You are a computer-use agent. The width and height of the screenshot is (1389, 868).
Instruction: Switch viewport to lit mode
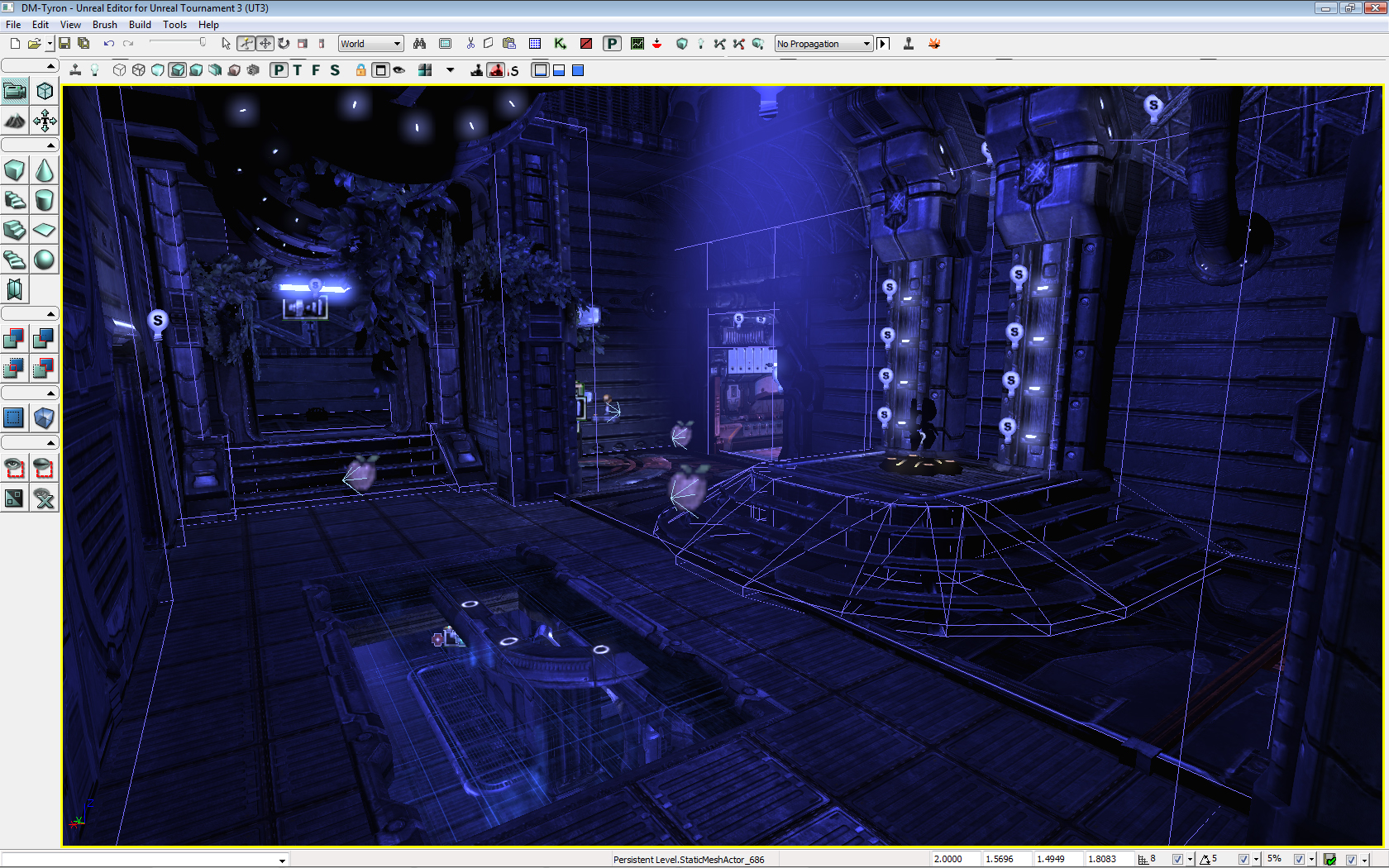(177, 70)
